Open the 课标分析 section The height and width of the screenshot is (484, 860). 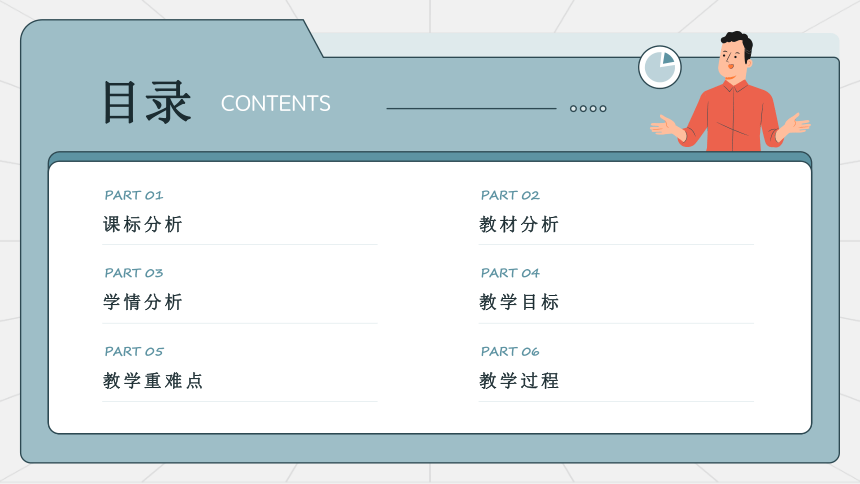[x=143, y=224]
